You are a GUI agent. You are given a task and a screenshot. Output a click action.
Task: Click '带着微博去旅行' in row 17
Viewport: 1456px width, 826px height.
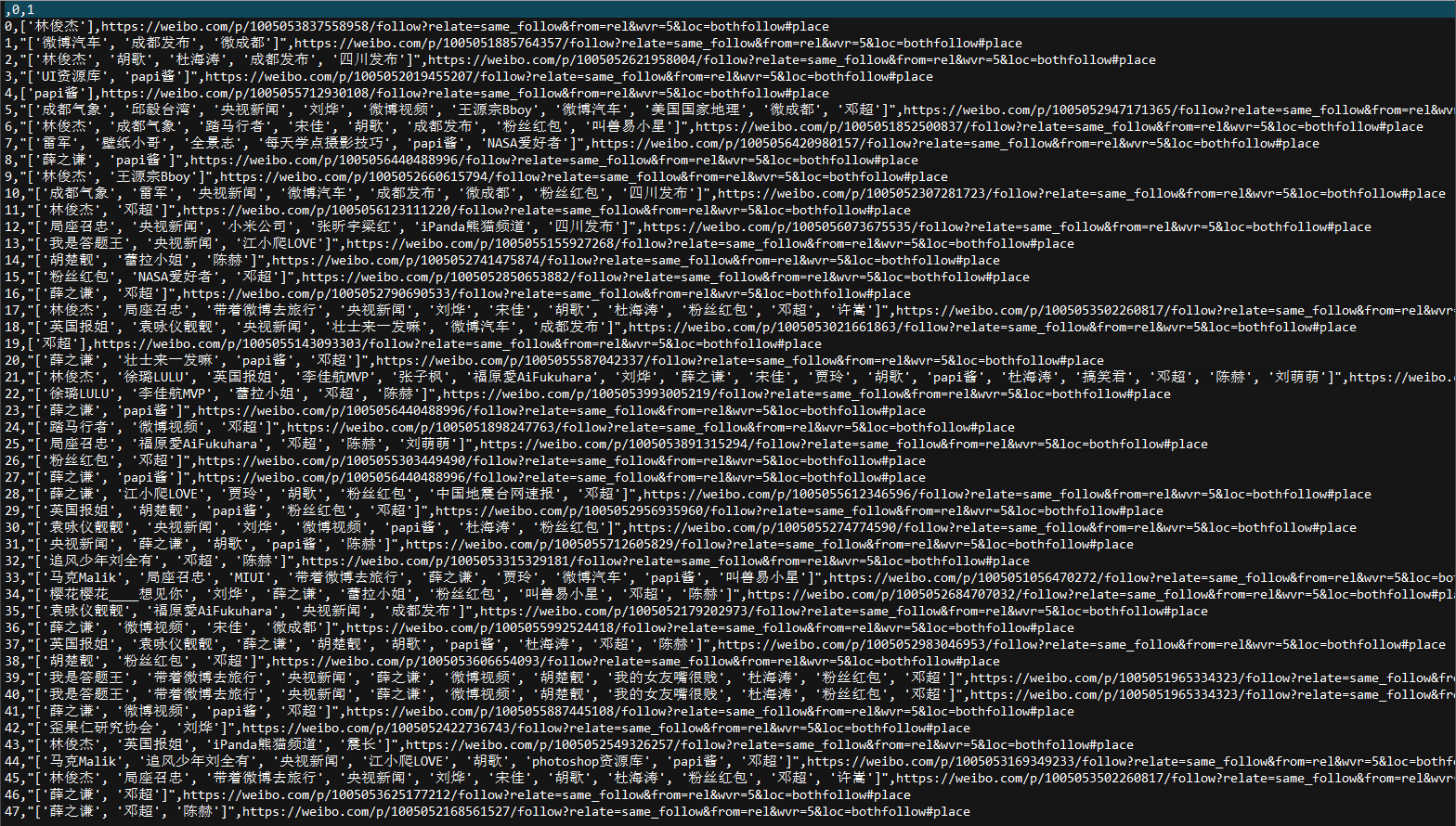click(265, 310)
